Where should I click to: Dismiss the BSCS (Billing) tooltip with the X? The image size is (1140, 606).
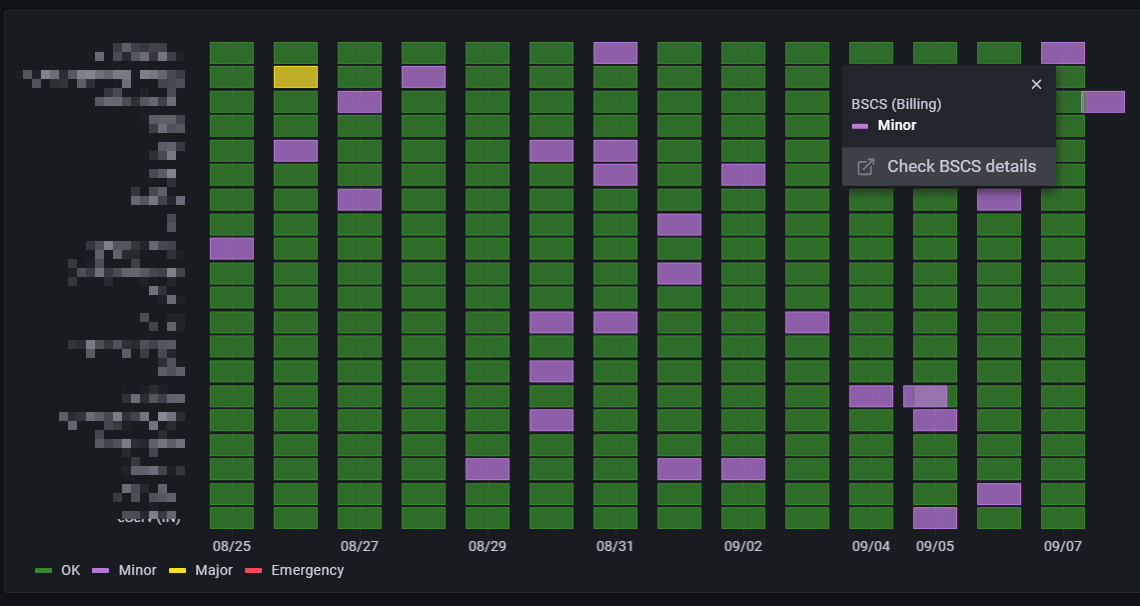(x=1036, y=84)
